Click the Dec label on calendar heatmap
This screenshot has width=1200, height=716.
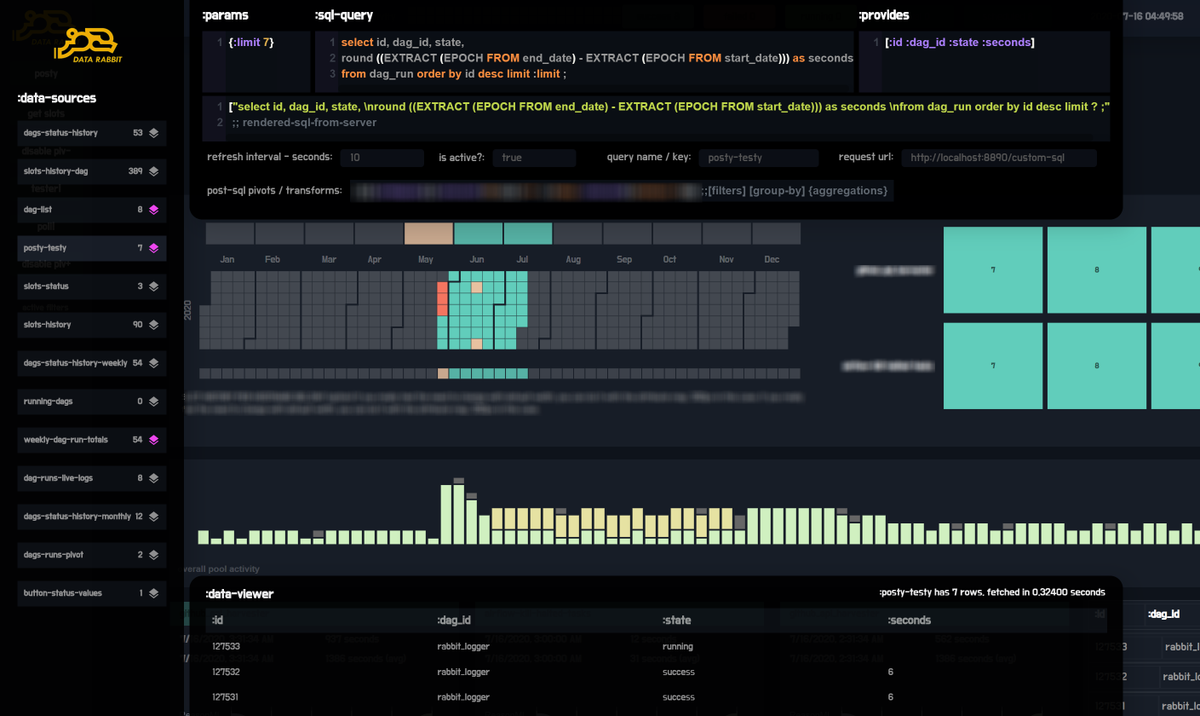(x=771, y=259)
